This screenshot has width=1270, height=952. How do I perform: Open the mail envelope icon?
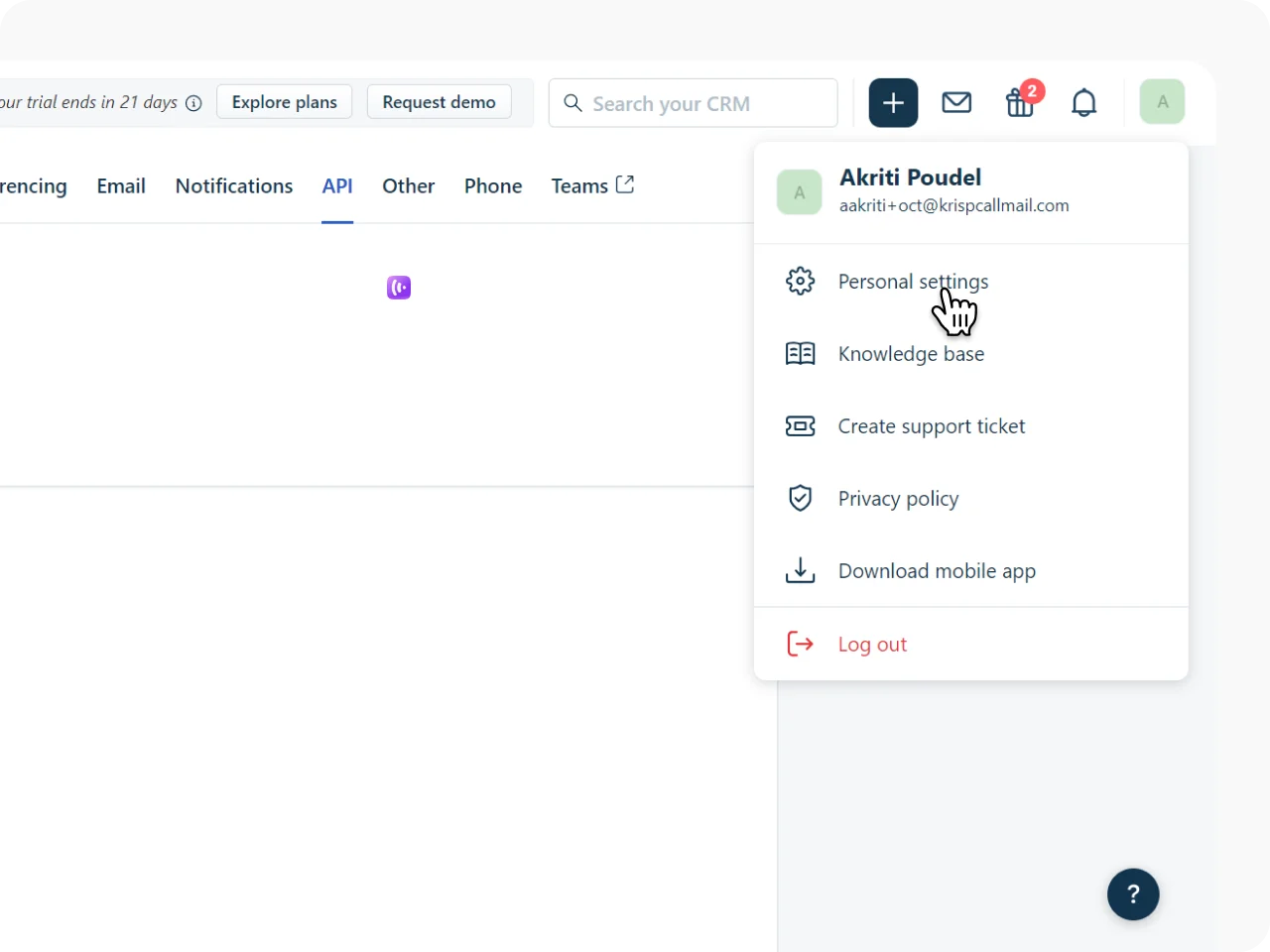tap(956, 102)
